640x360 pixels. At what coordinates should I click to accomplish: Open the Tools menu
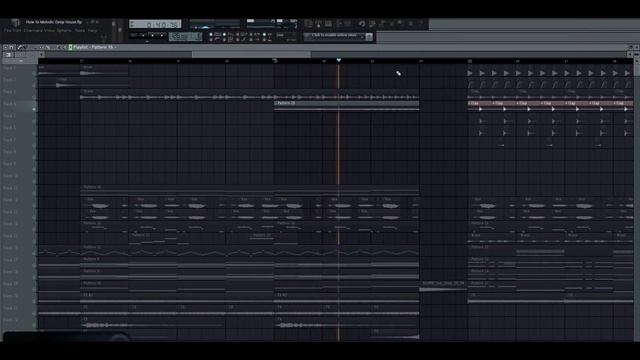coord(80,31)
